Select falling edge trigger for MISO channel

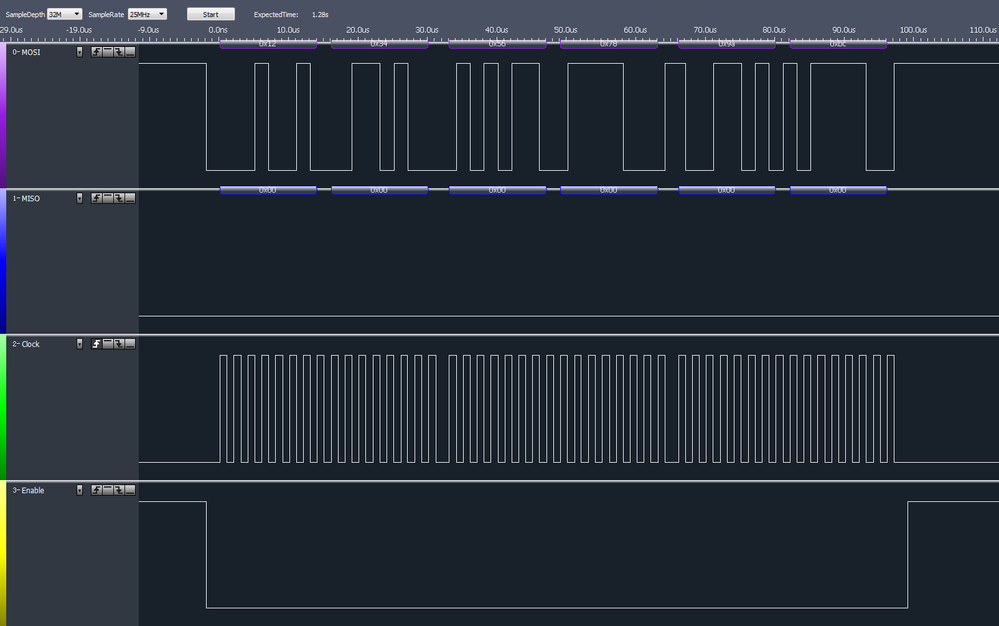pos(119,198)
